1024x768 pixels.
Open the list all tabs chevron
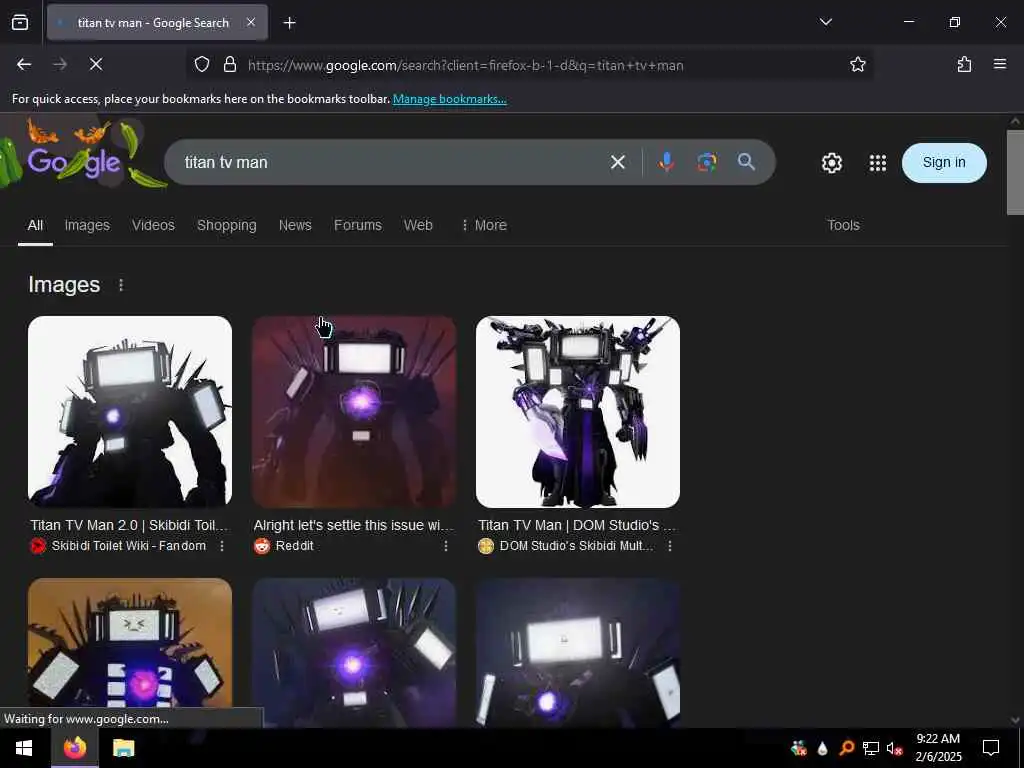pos(825,22)
